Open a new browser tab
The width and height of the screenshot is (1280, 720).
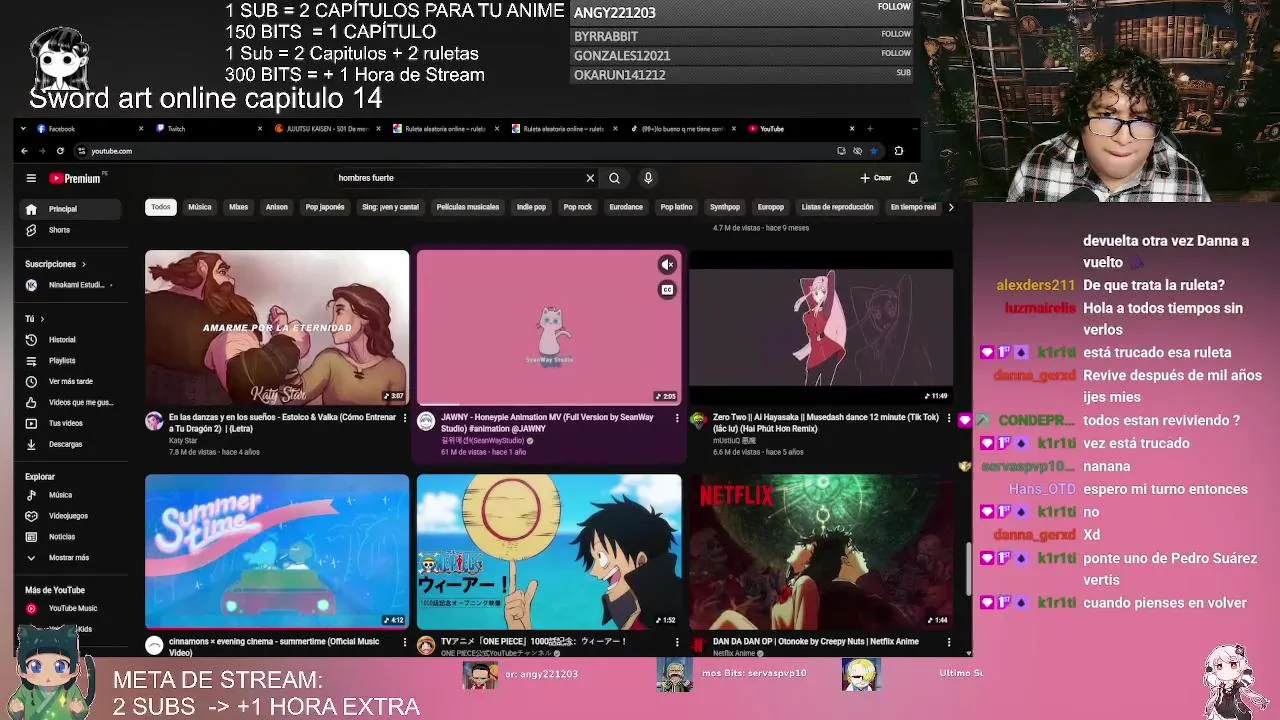tap(870, 129)
